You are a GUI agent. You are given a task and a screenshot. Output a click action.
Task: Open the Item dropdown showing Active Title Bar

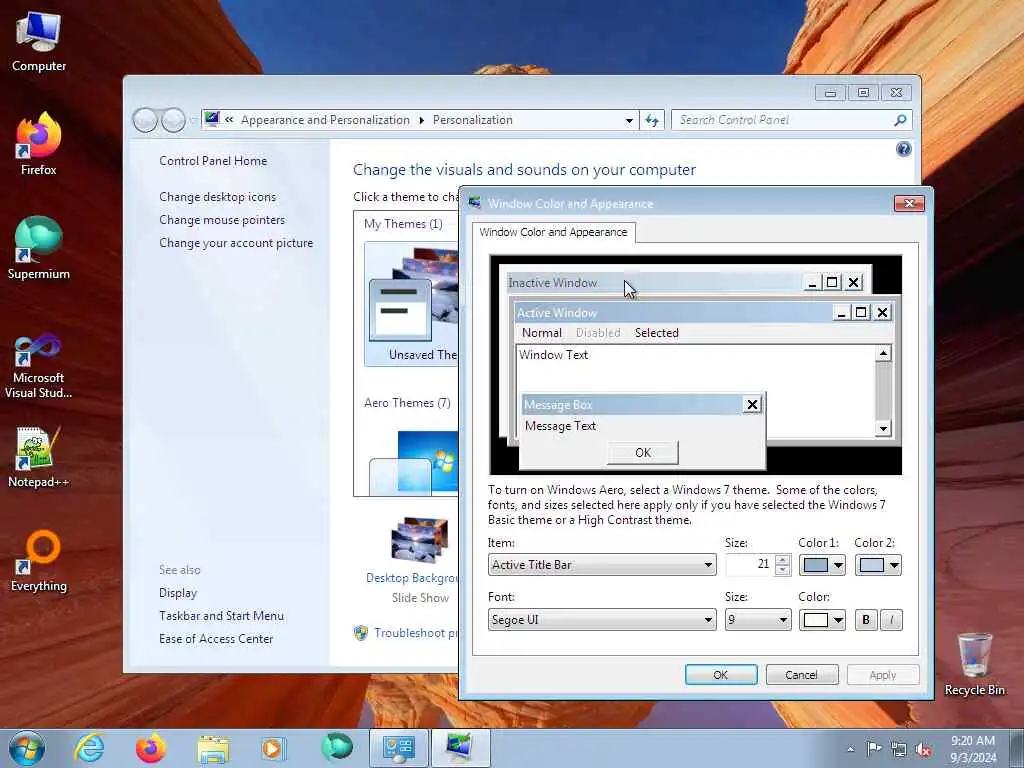coord(601,565)
